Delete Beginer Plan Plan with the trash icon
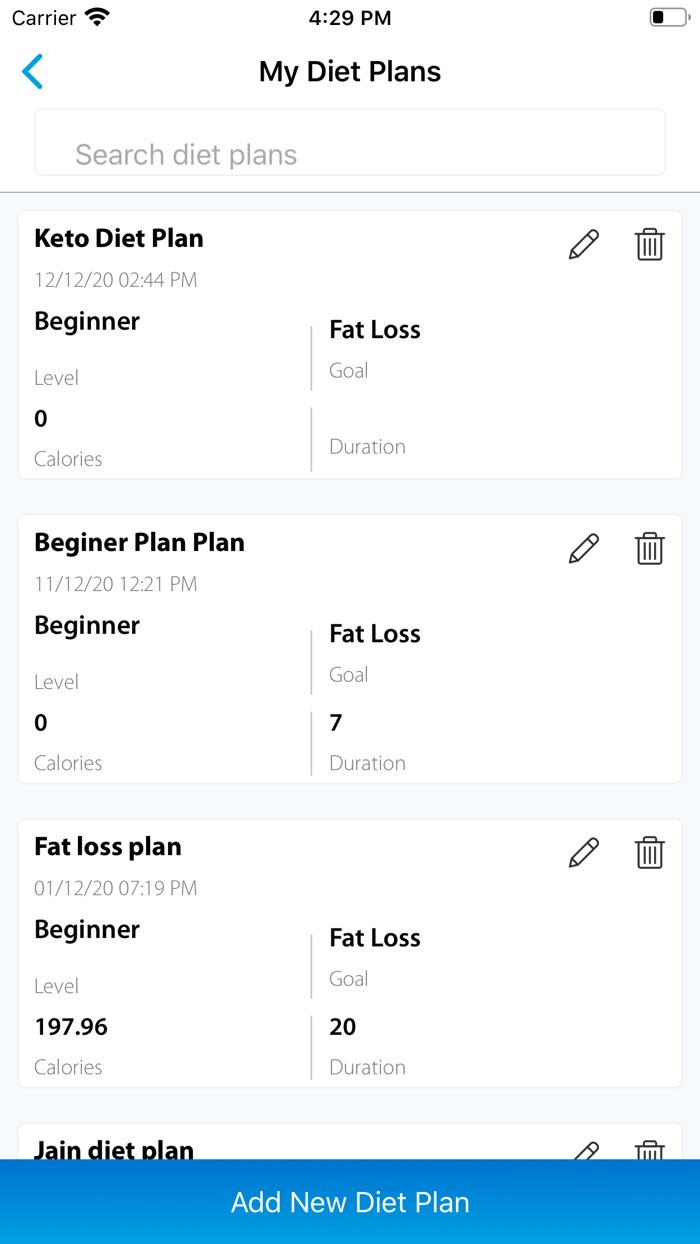The width and height of the screenshot is (700, 1244). click(x=650, y=548)
